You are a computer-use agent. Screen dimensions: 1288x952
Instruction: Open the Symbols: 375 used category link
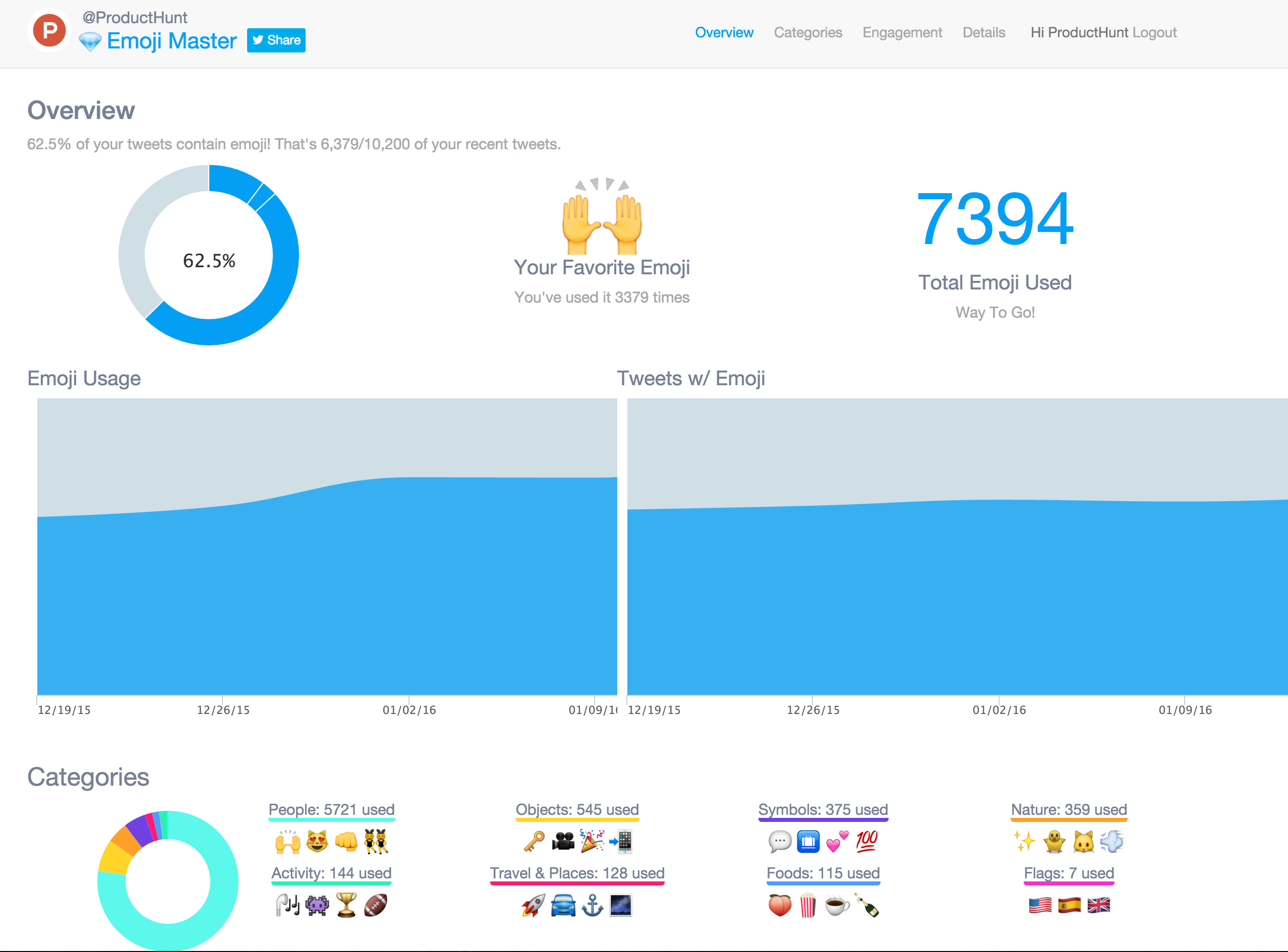[823, 810]
